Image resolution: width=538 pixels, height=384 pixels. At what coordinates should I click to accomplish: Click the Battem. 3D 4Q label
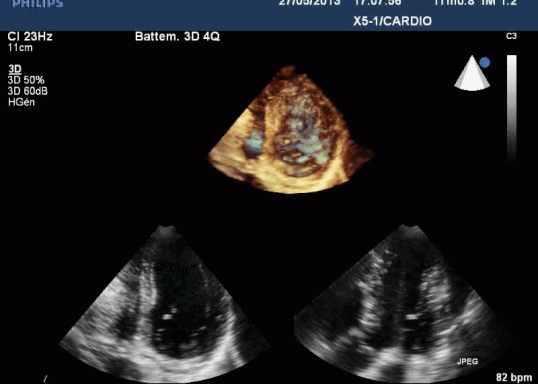(x=177, y=36)
